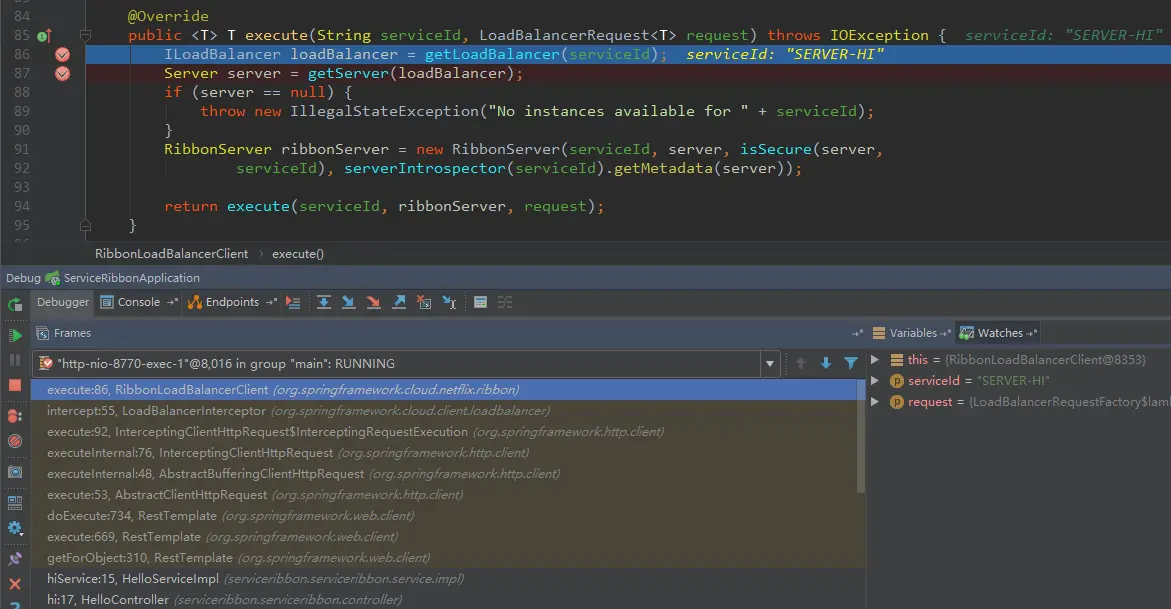Viewport: 1171px width, 609px height.
Task: Toggle Mute Breakpoints
Action: click(15, 442)
